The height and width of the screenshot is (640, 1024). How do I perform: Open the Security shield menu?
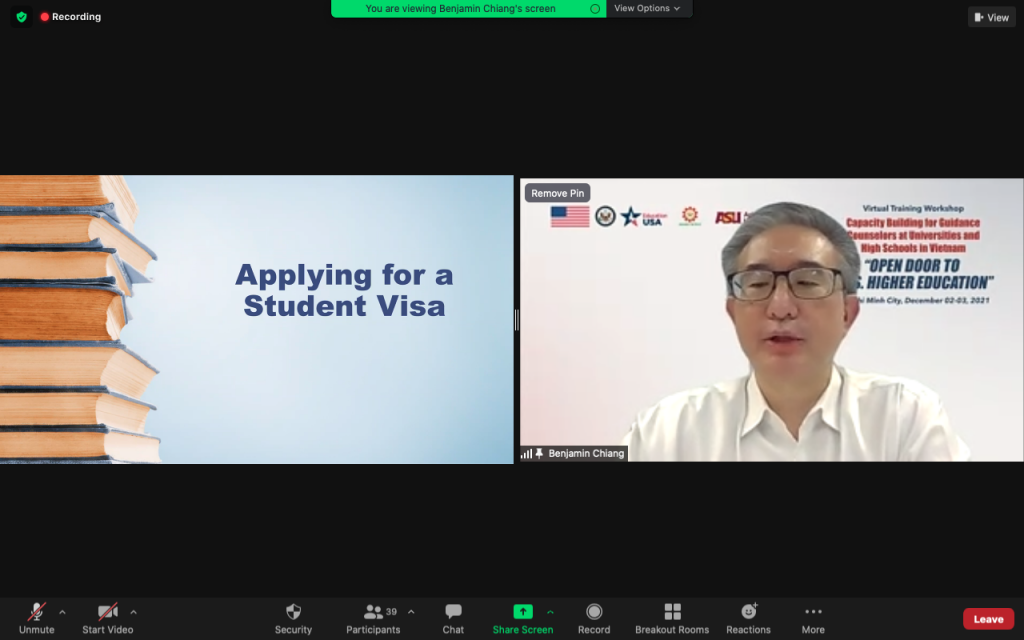[x=293, y=618]
